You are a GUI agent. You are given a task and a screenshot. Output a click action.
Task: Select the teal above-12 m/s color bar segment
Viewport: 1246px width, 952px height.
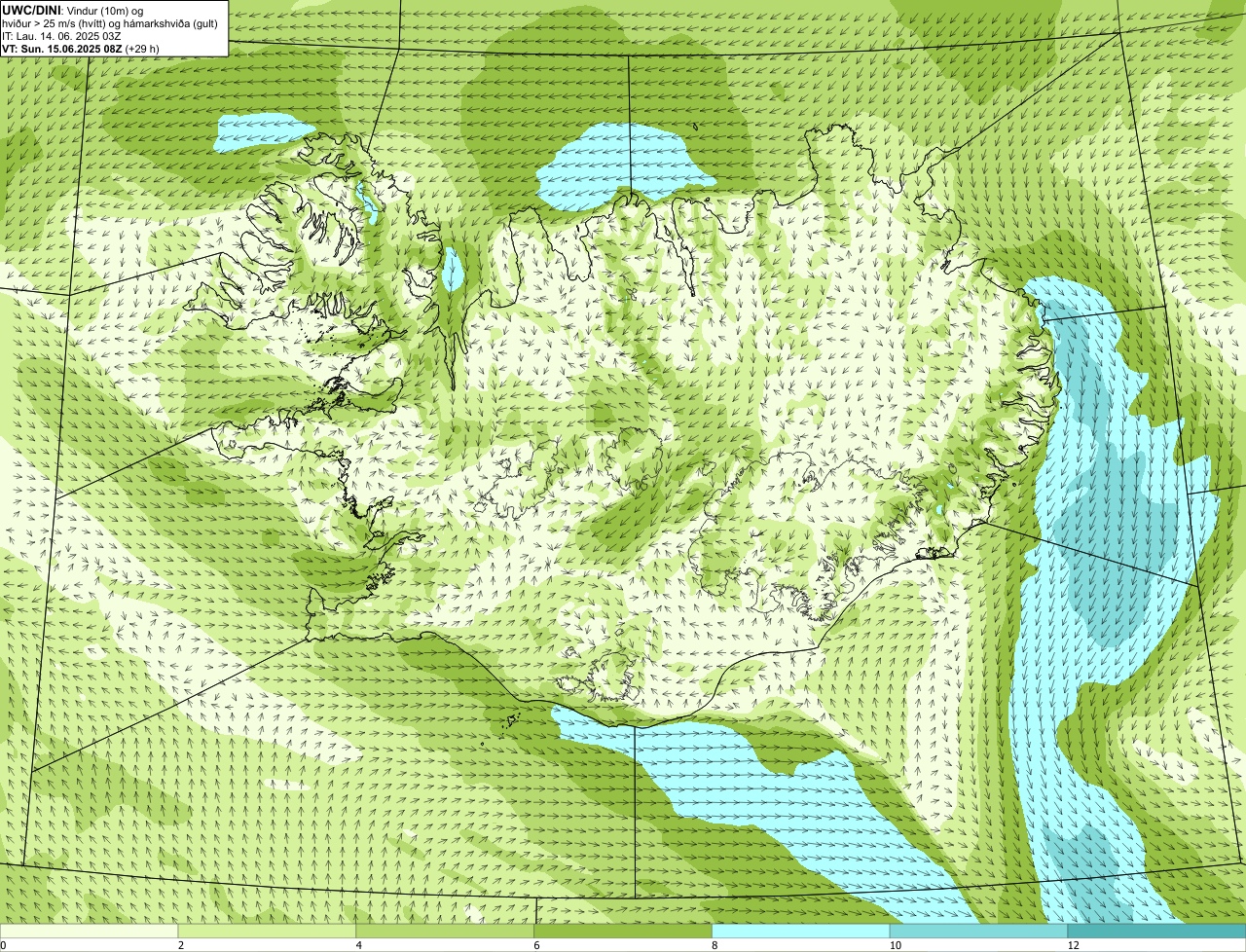tap(1156, 931)
